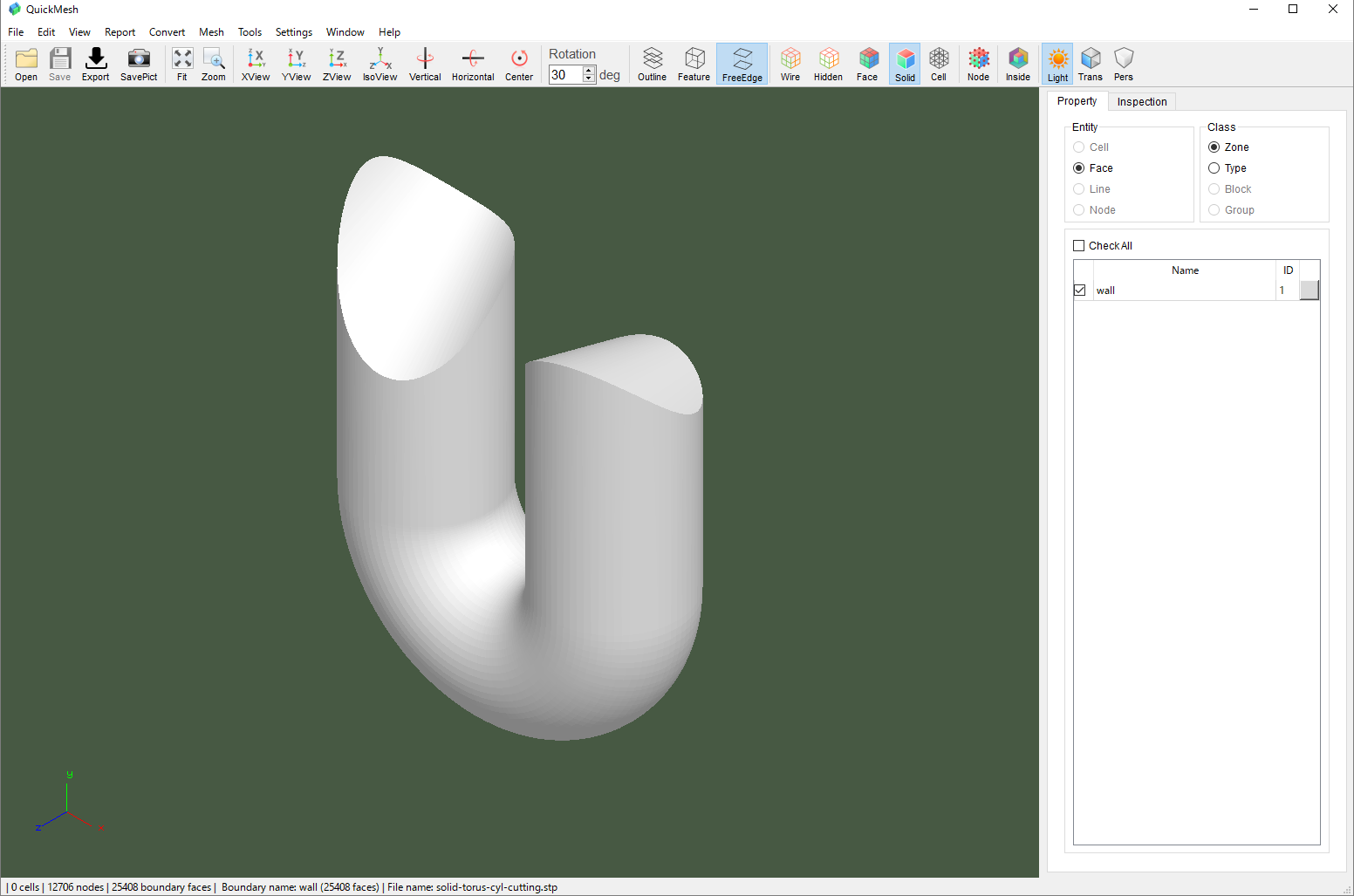
Task: Open the Mesh menu
Action: click(211, 32)
